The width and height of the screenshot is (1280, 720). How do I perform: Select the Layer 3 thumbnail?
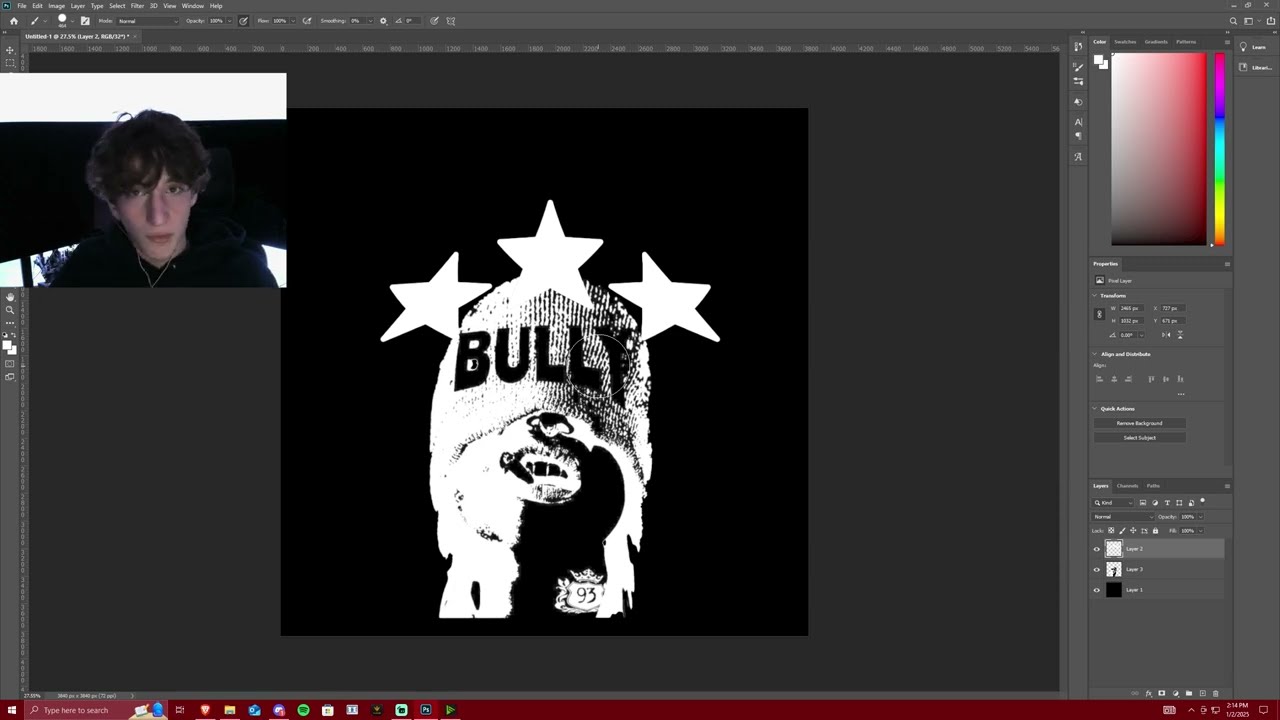coord(1114,569)
